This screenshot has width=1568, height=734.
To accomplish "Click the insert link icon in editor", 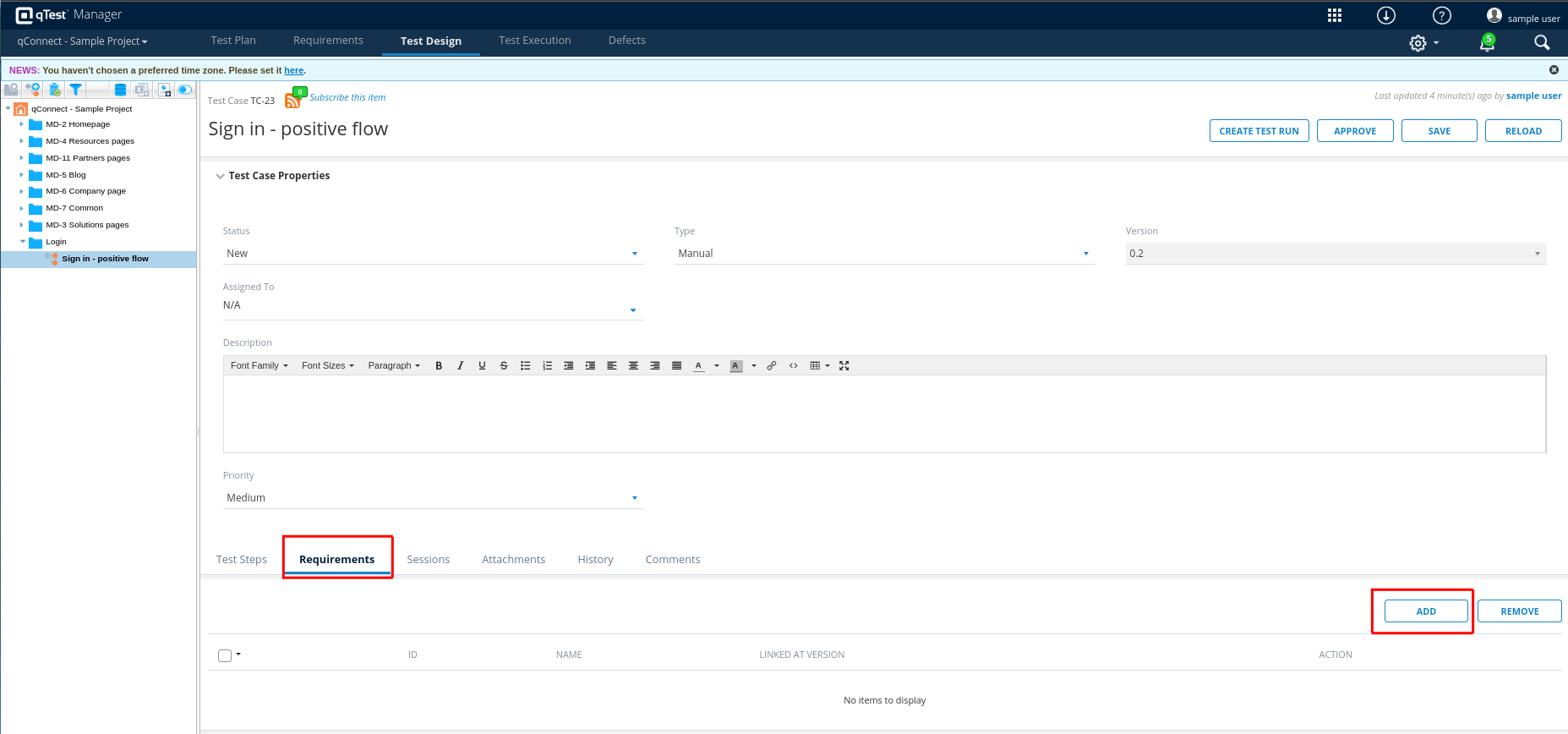I will (x=772, y=366).
